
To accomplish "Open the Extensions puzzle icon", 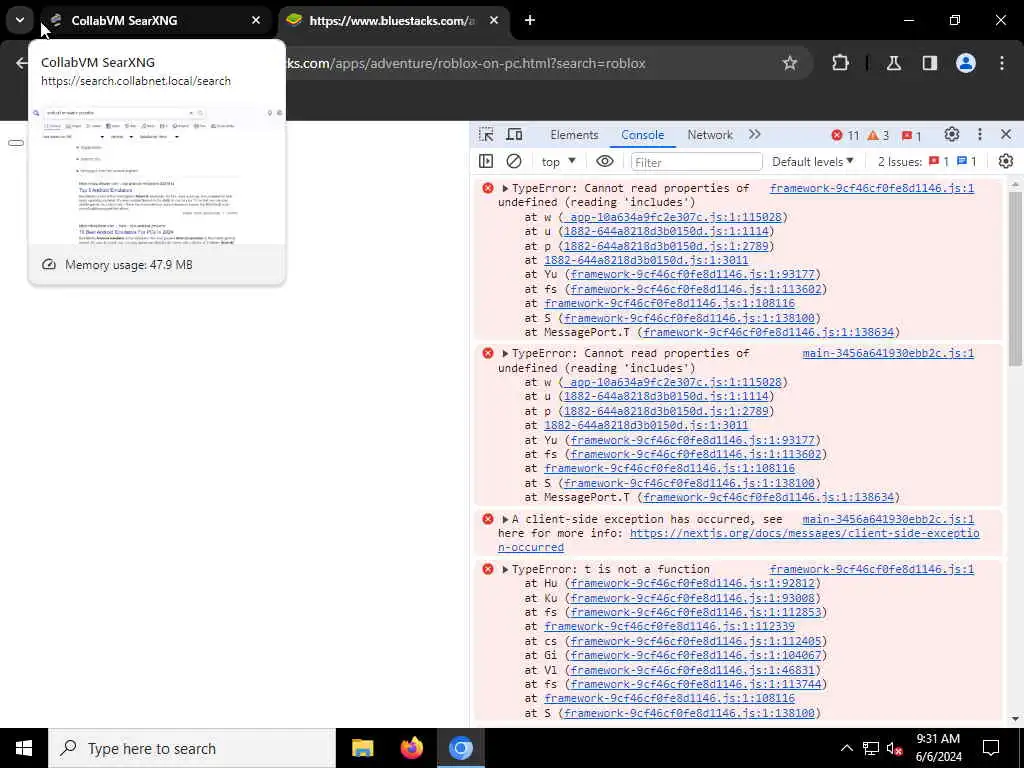I will (x=840, y=63).
